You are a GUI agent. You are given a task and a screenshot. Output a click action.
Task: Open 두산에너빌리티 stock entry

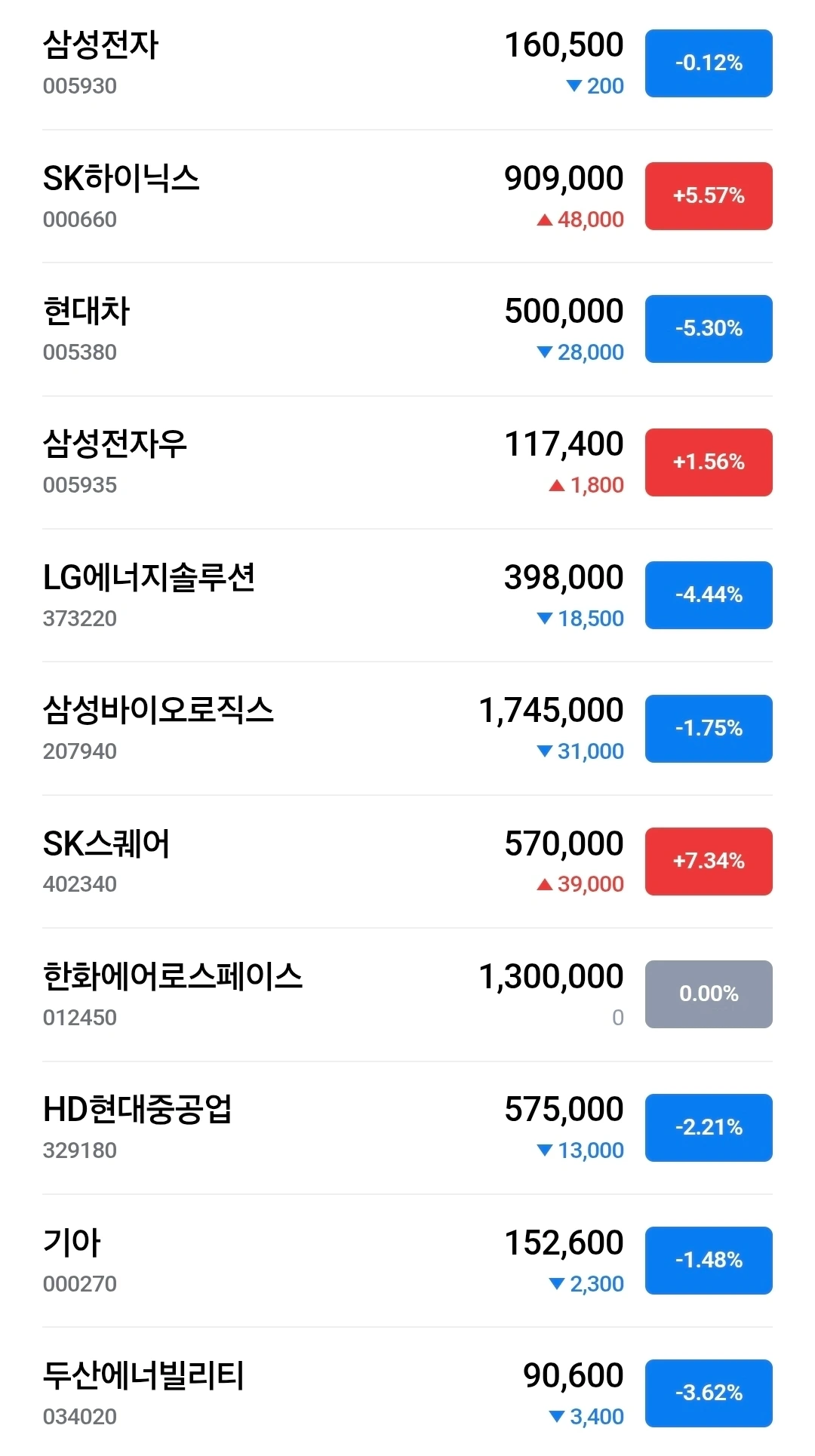(407, 1393)
